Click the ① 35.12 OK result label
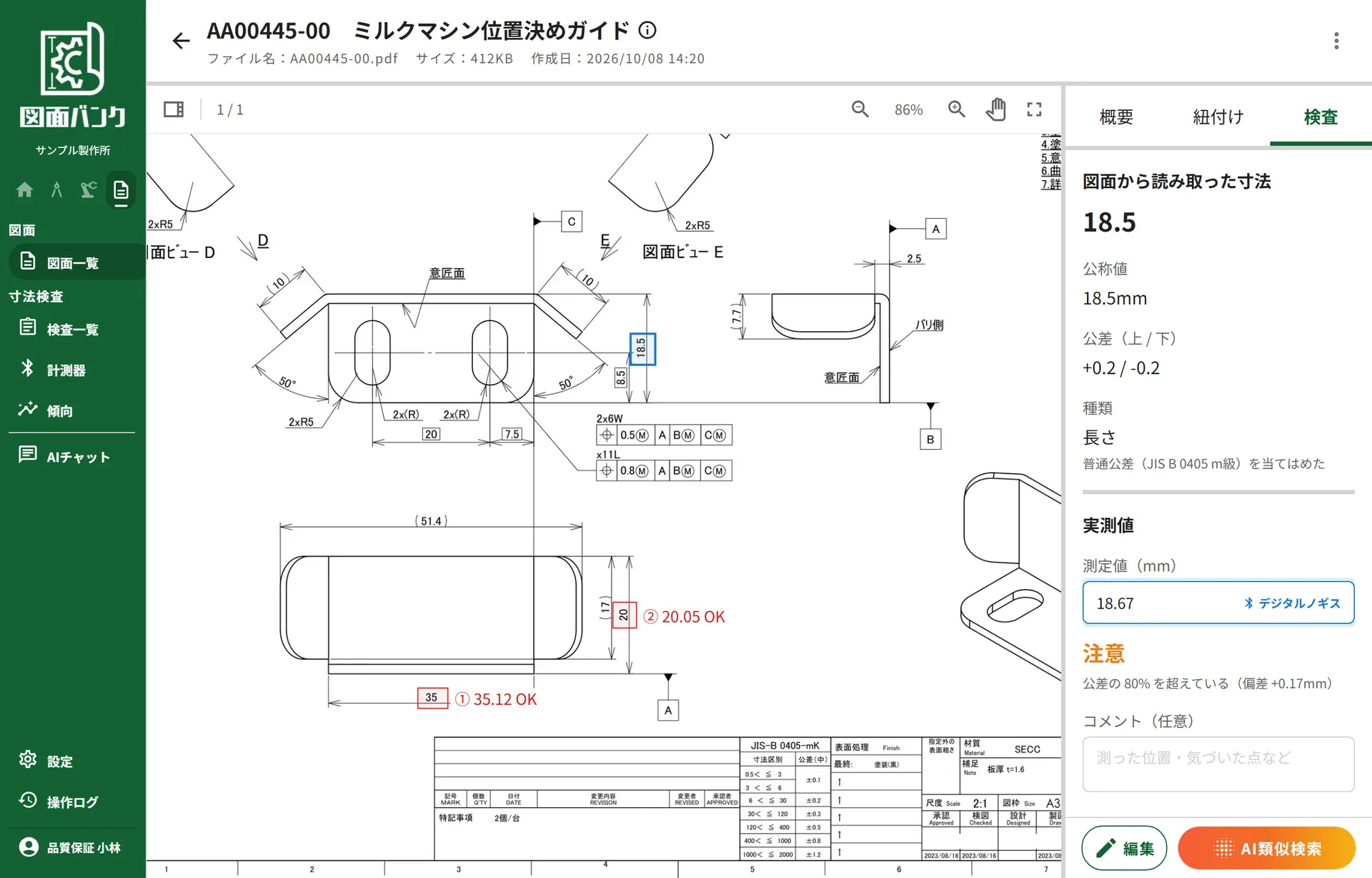Image resolution: width=1372 pixels, height=878 pixels. point(496,699)
